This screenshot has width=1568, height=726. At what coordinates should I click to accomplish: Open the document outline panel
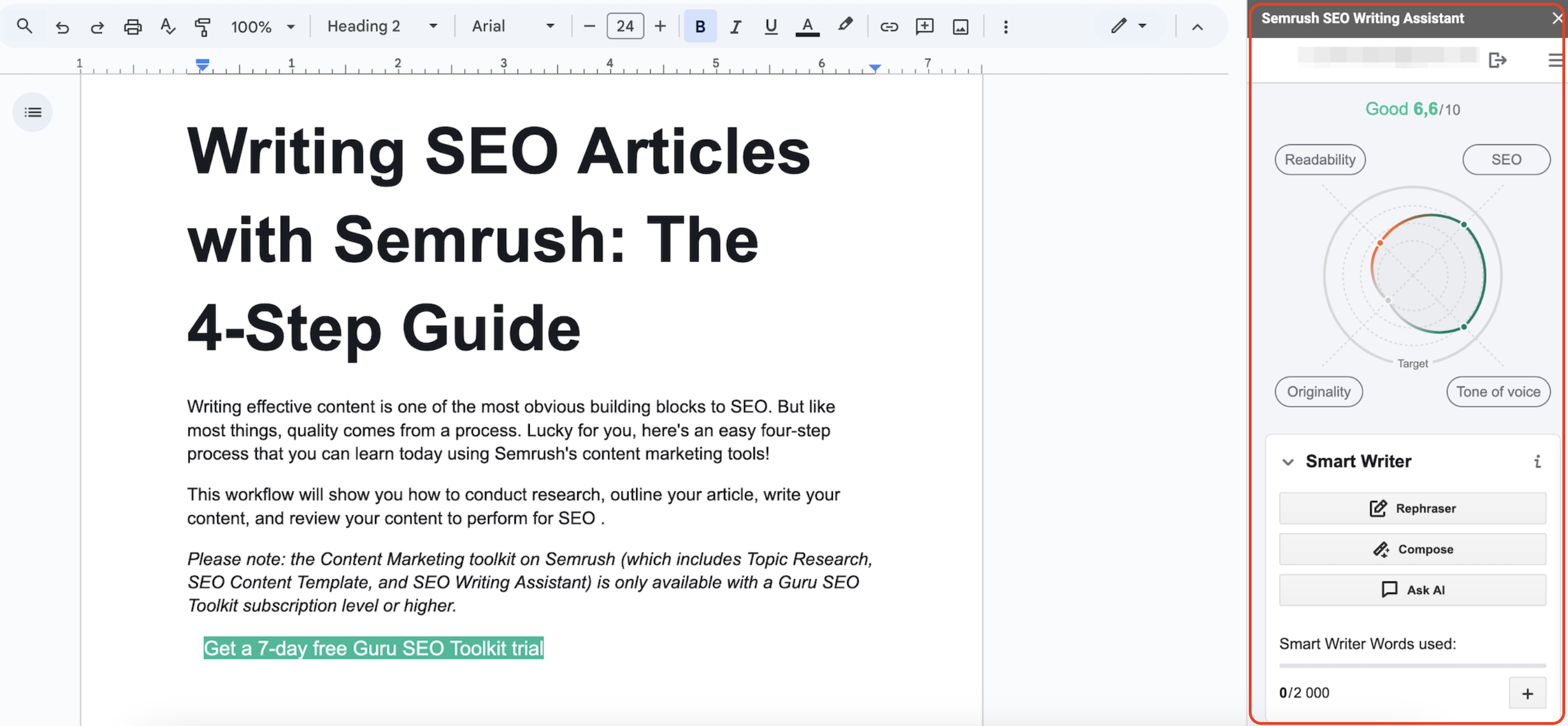pyautogui.click(x=32, y=111)
